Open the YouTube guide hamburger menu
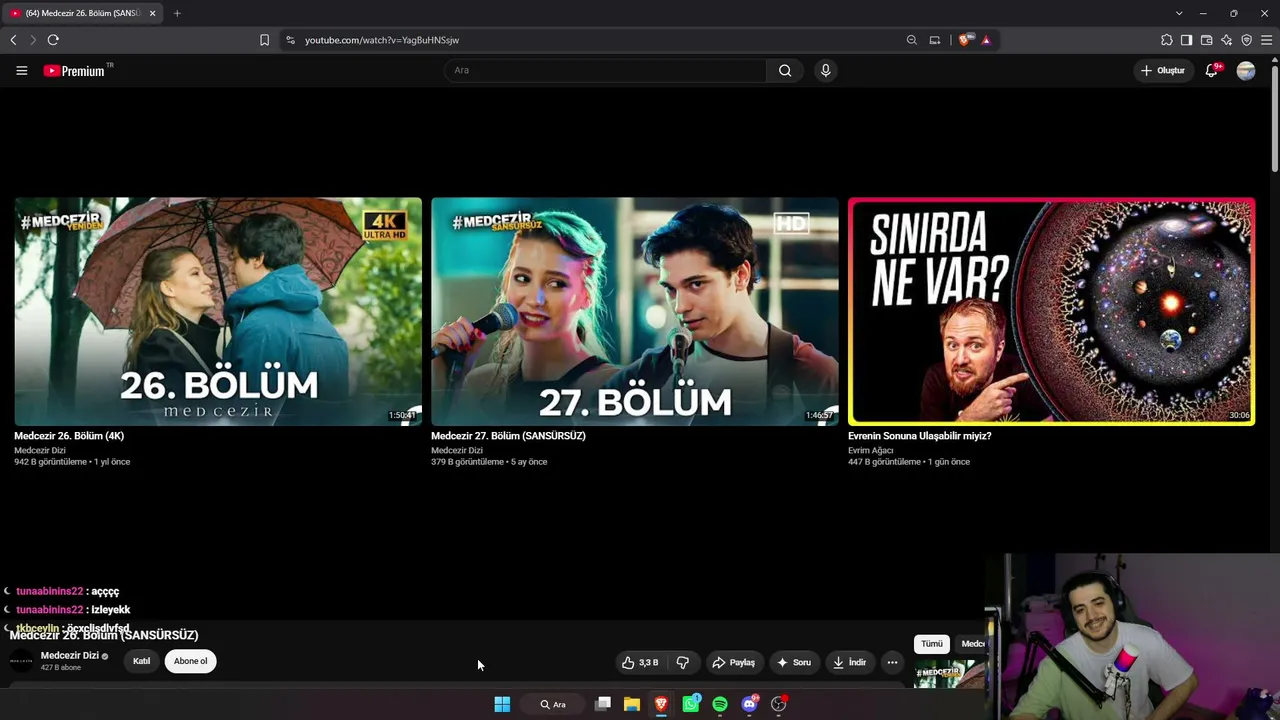Screen dimensions: 1280x720 click(21, 70)
